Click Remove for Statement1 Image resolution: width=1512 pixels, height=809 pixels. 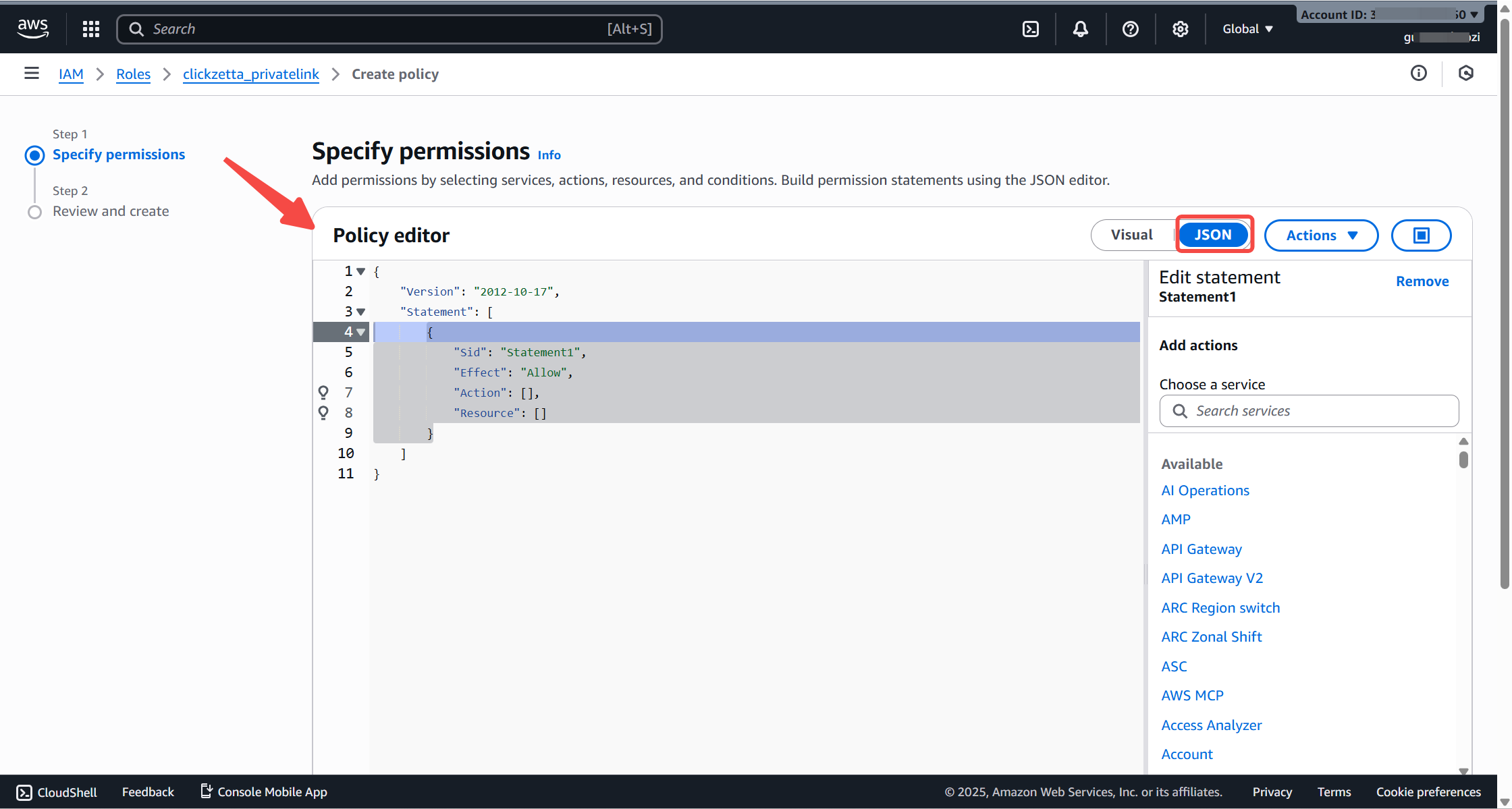[1422, 281]
